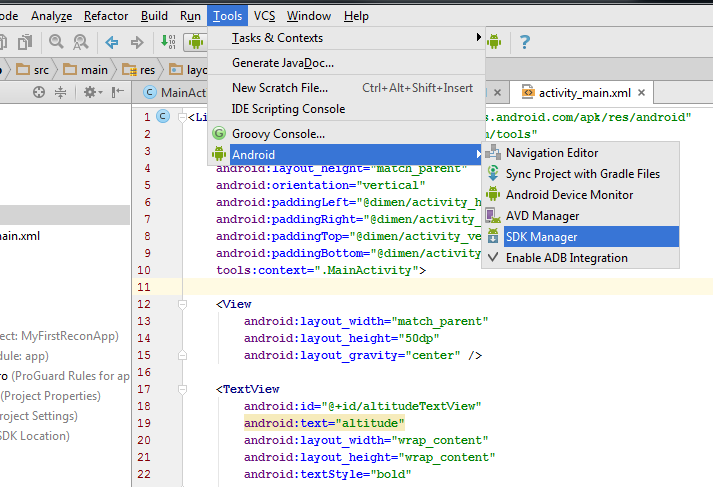Choose Generate JavaDoc menu entry
Viewport: 713px width, 487px height.
pos(346,63)
